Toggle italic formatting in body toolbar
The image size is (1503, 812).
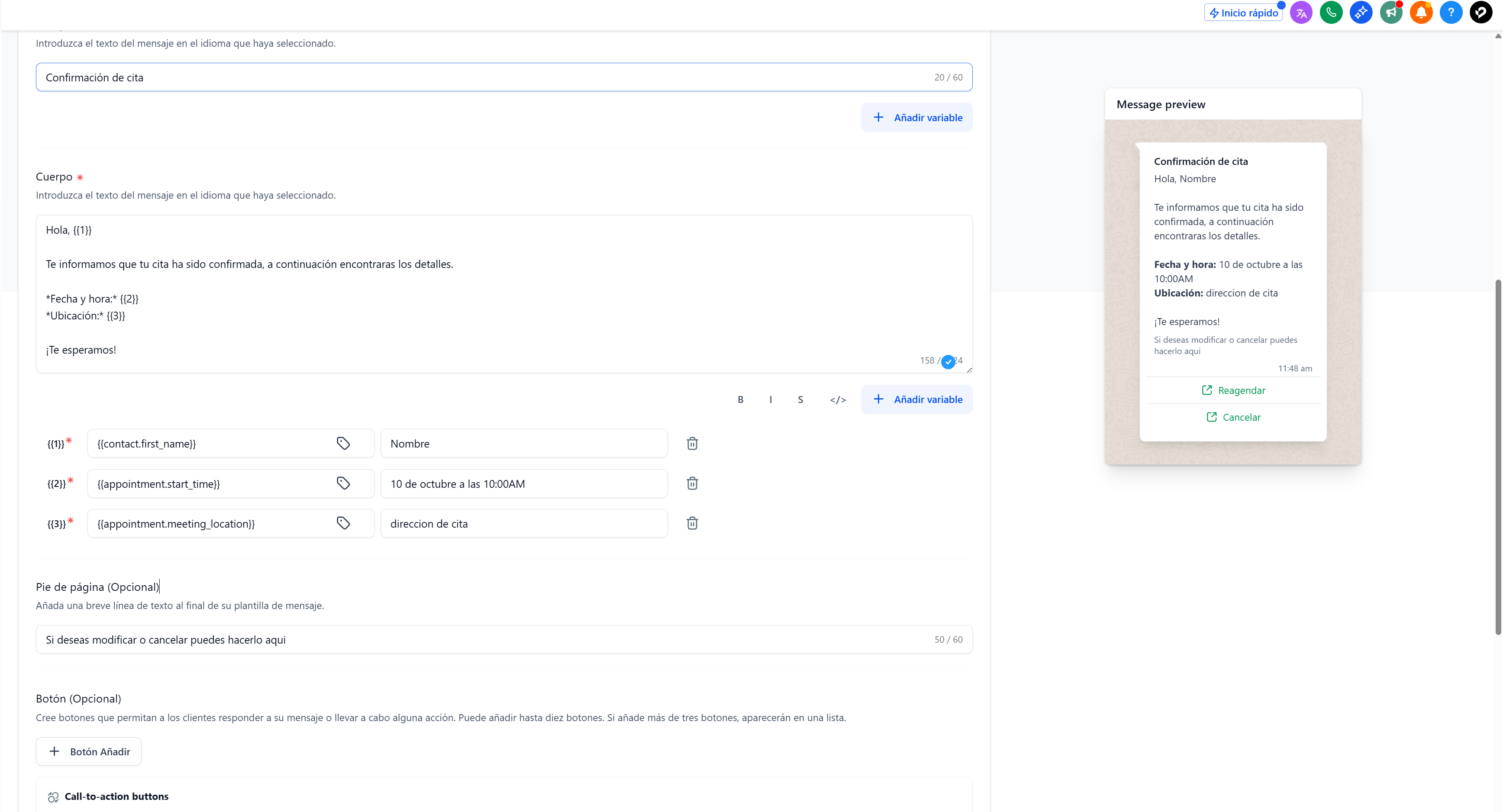pyautogui.click(x=771, y=400)
